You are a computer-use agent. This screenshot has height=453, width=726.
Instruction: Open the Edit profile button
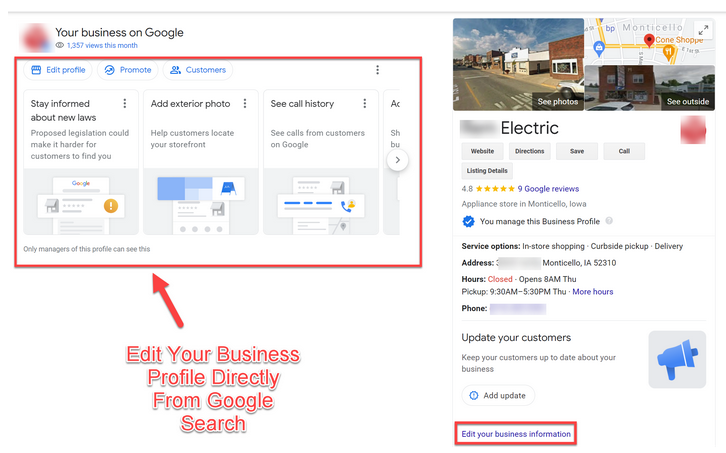(x=58, y=70)
